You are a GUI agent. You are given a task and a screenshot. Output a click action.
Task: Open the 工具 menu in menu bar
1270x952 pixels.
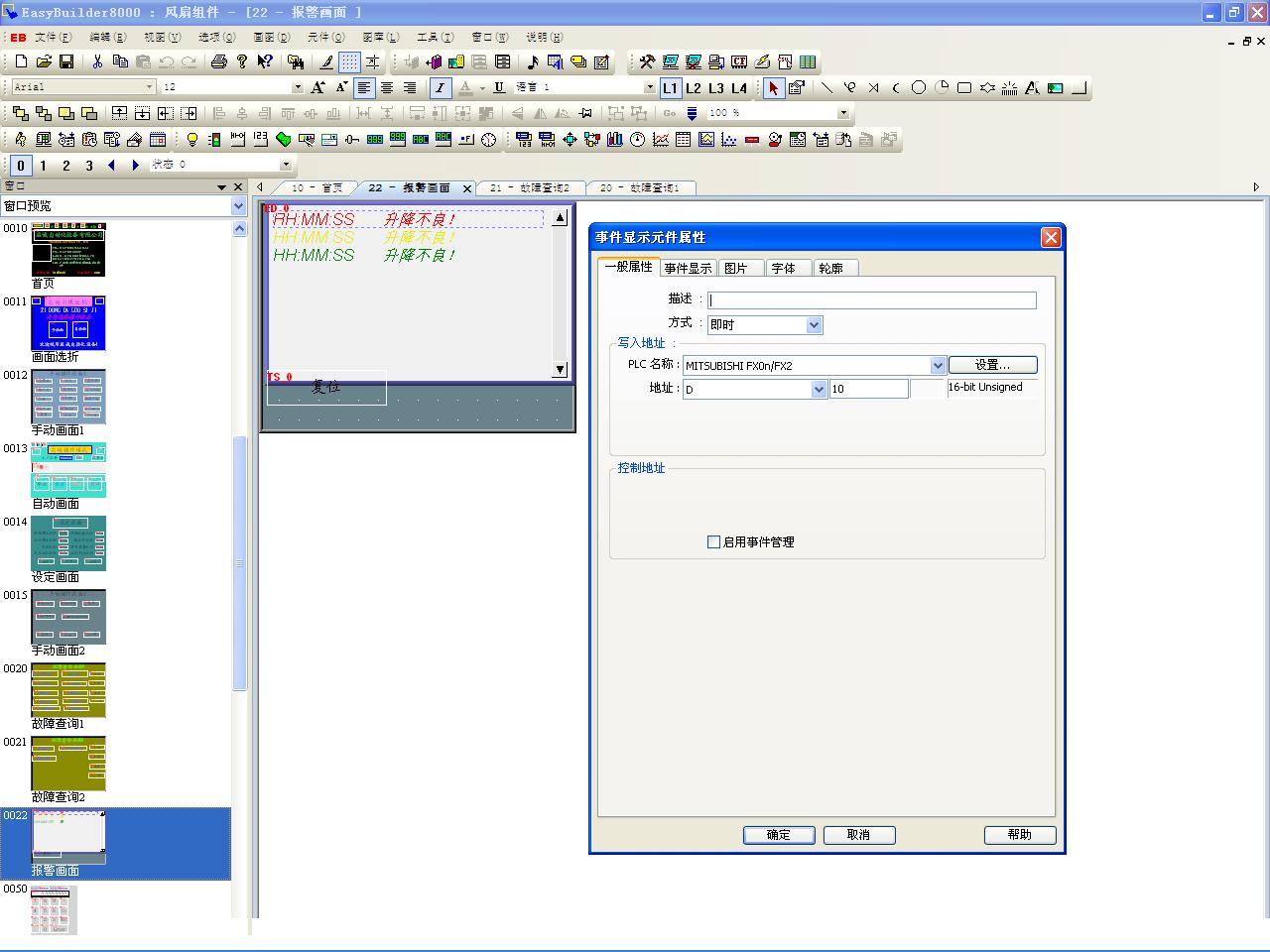[435, 37]
